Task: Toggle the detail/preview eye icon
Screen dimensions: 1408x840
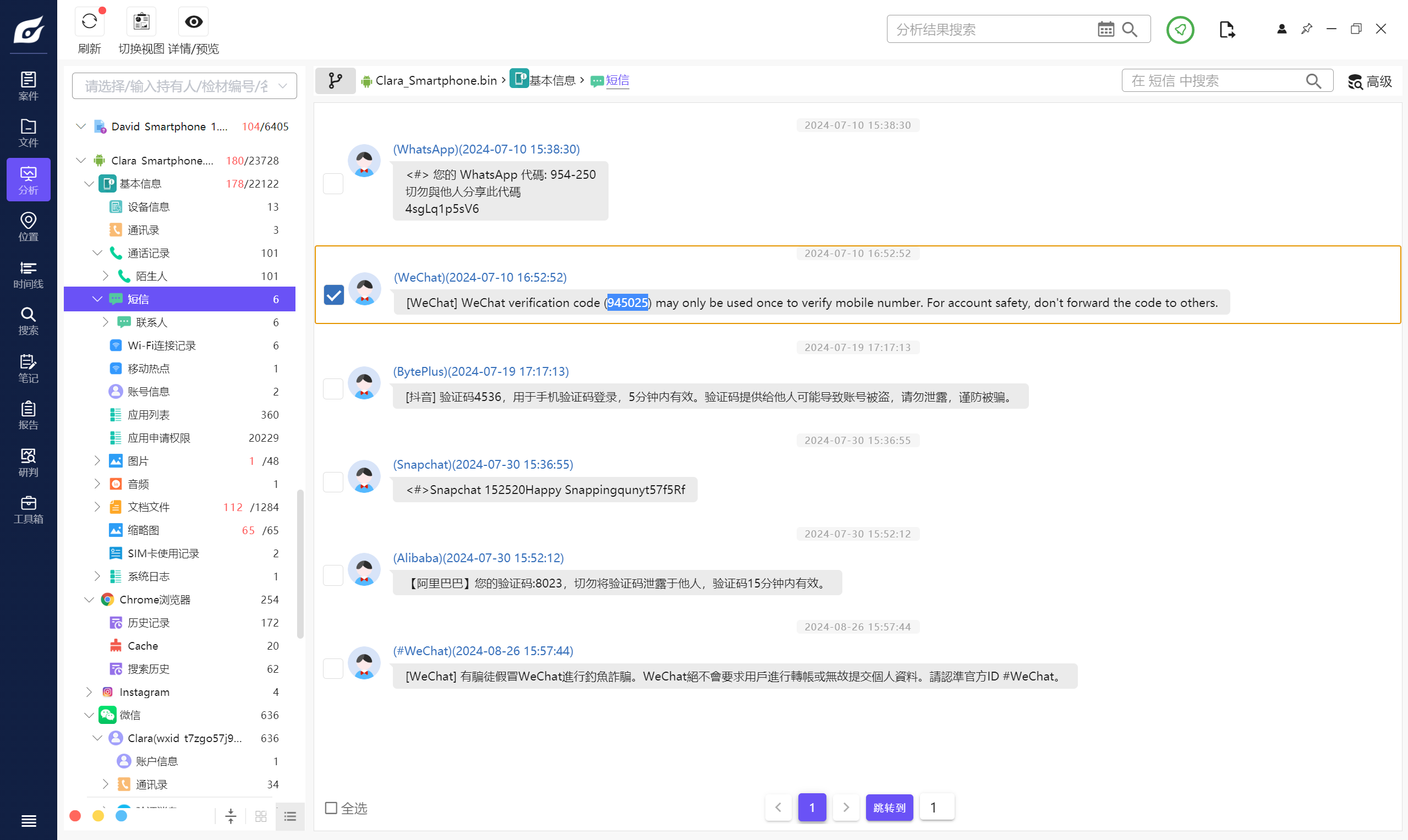Action: (193, 23)
